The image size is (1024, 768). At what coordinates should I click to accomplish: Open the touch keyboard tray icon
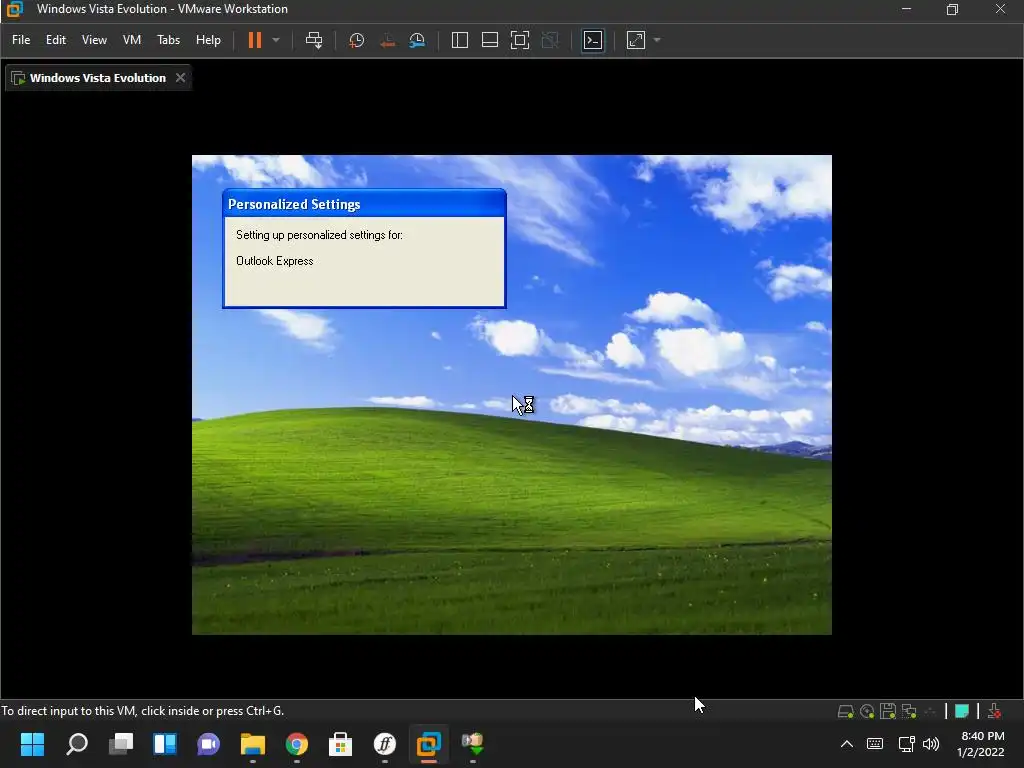[875, 744]
